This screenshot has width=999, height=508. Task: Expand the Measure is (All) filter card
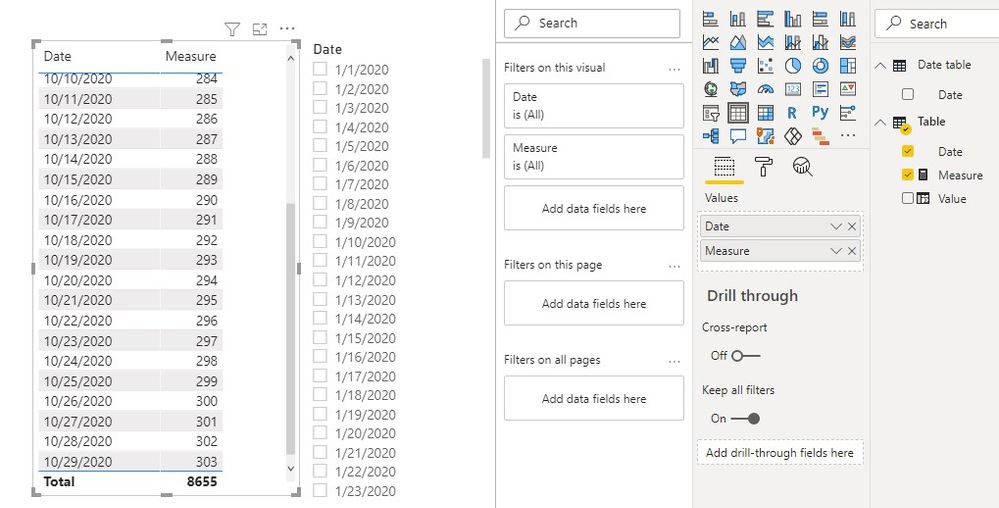594,157
